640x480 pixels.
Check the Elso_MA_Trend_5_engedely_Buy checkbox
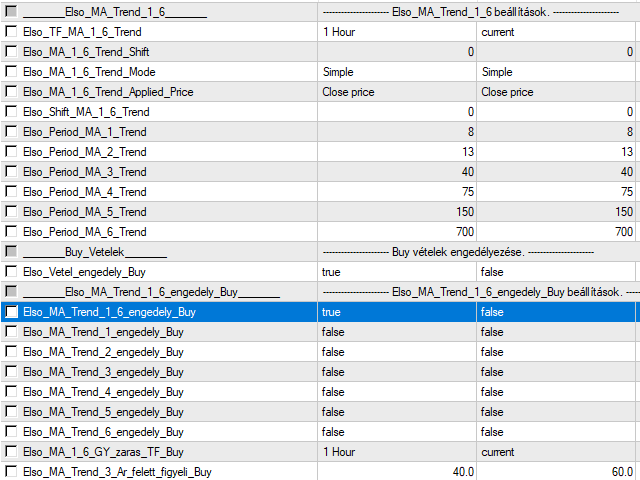coord(11,412)
